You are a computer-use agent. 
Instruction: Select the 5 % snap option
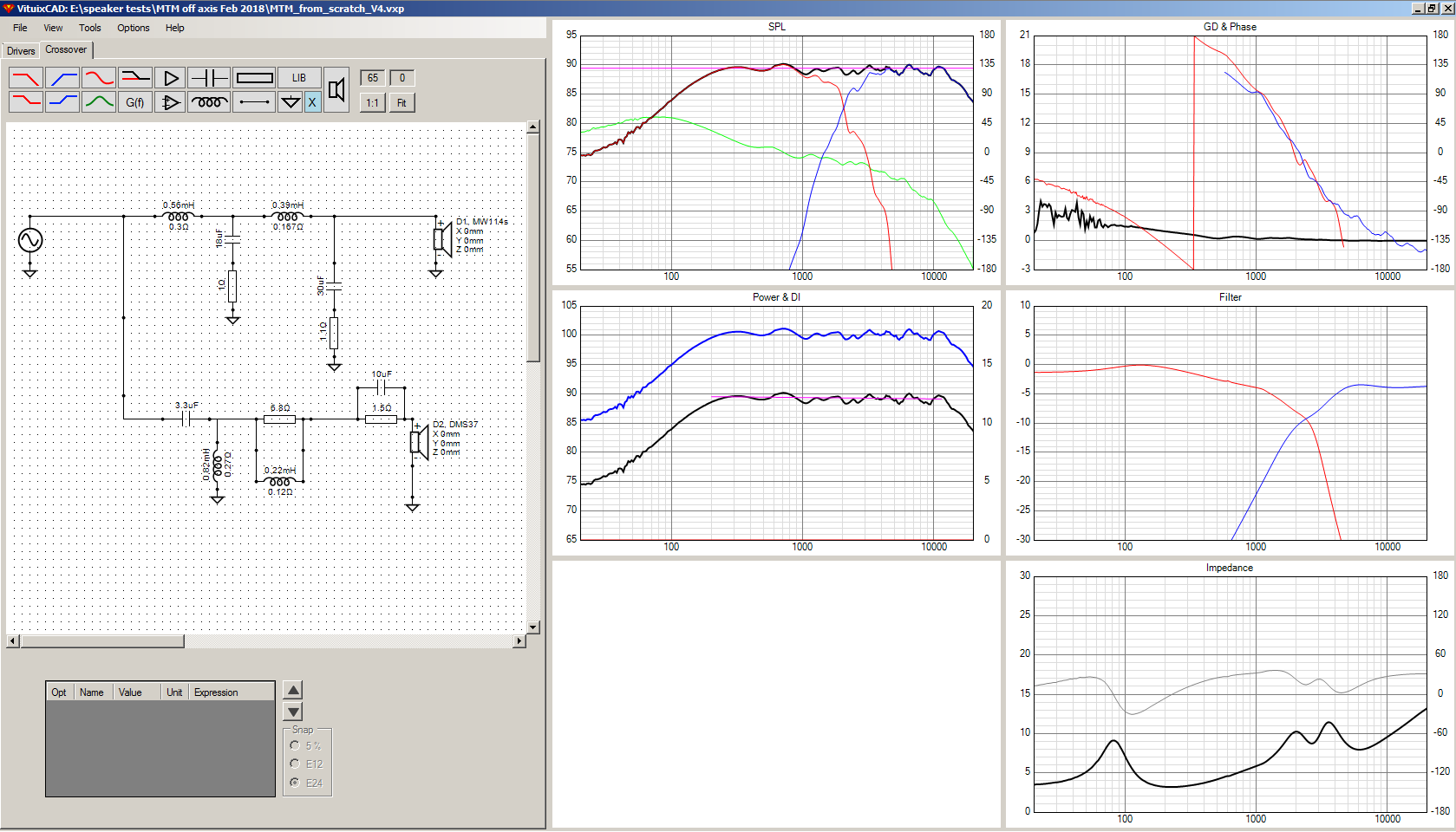pyautogui.click(x=306, y=745)
